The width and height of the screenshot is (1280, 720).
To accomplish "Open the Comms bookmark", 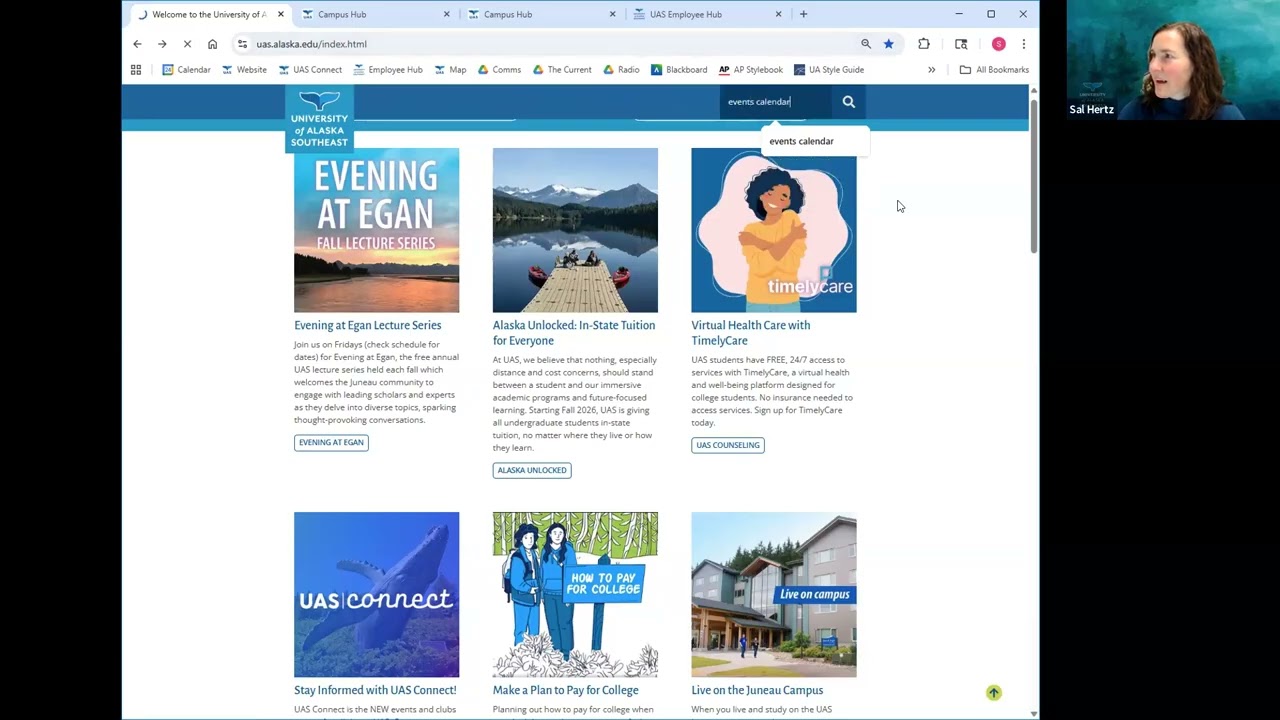I will coord(499,70).
